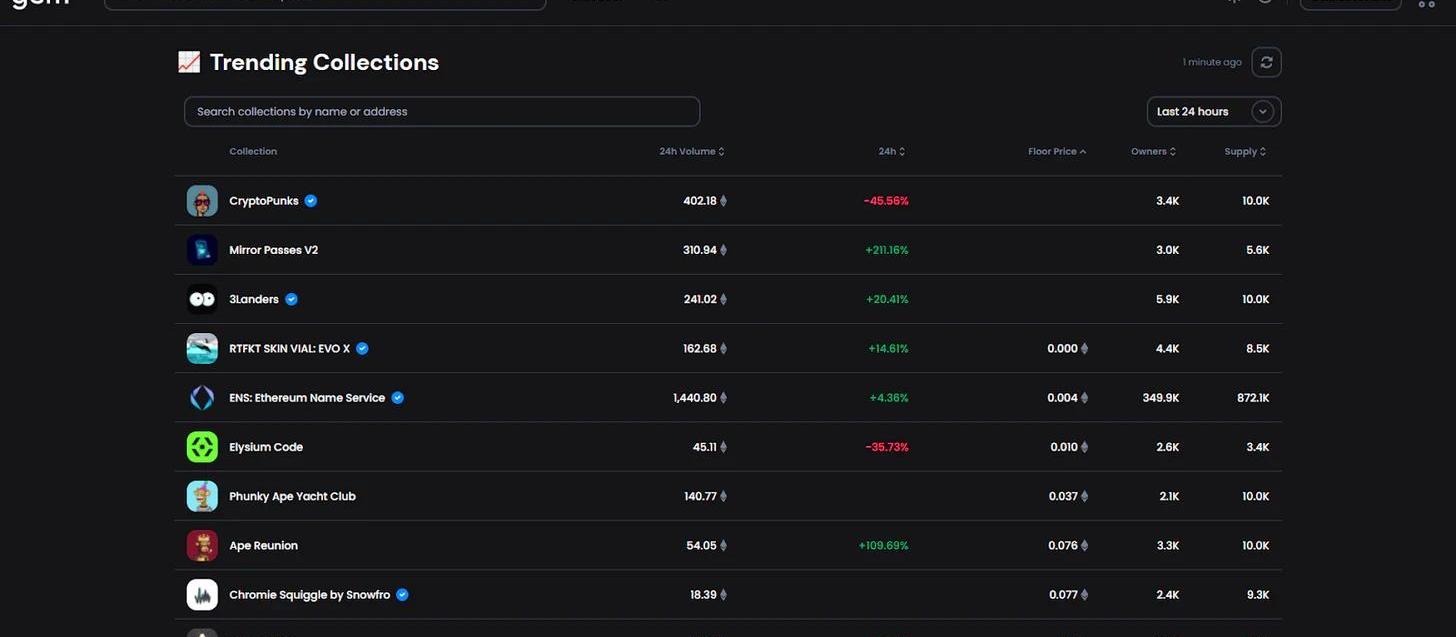
Task: Click the +20.41% change for 3Landers
Action: tap(888, 299)
